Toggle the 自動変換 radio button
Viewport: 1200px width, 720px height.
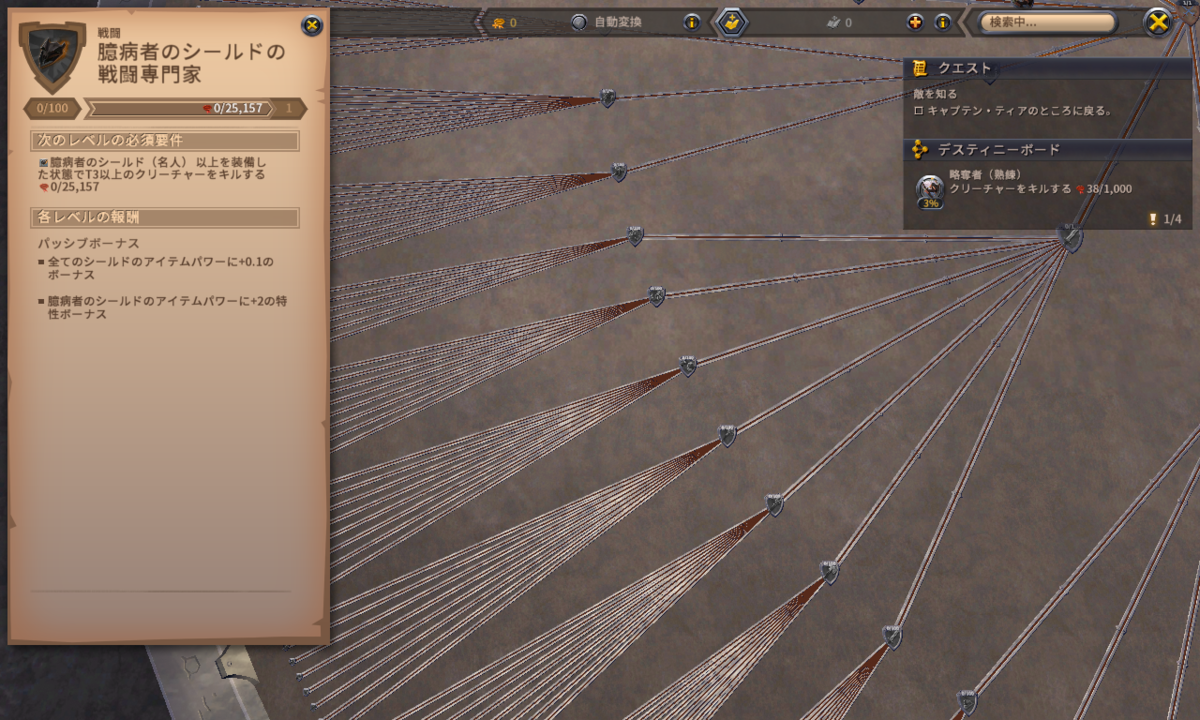coord(579,22)
